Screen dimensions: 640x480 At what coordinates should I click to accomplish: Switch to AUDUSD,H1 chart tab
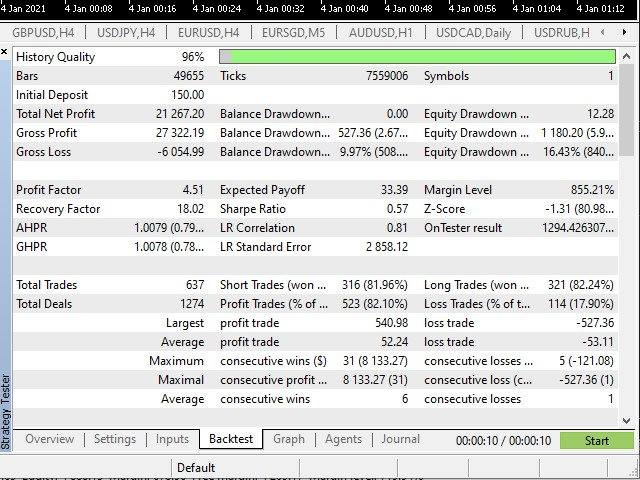(381, 32)
